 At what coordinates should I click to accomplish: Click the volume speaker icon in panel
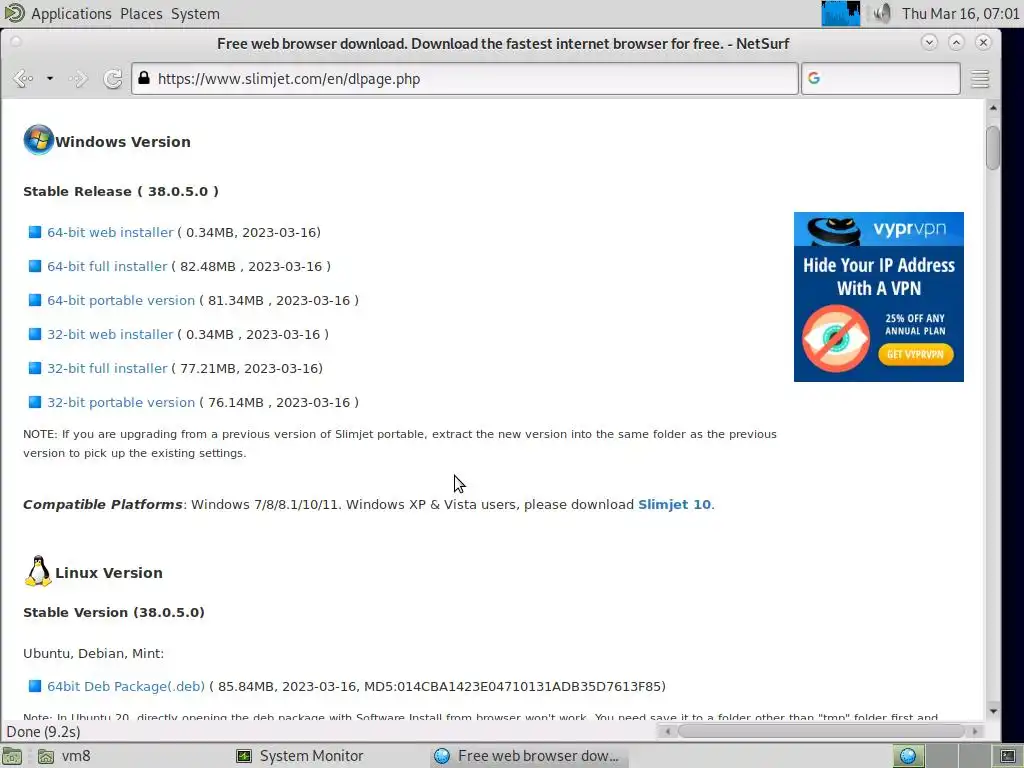pyautogui.click(x=881, y=13)
